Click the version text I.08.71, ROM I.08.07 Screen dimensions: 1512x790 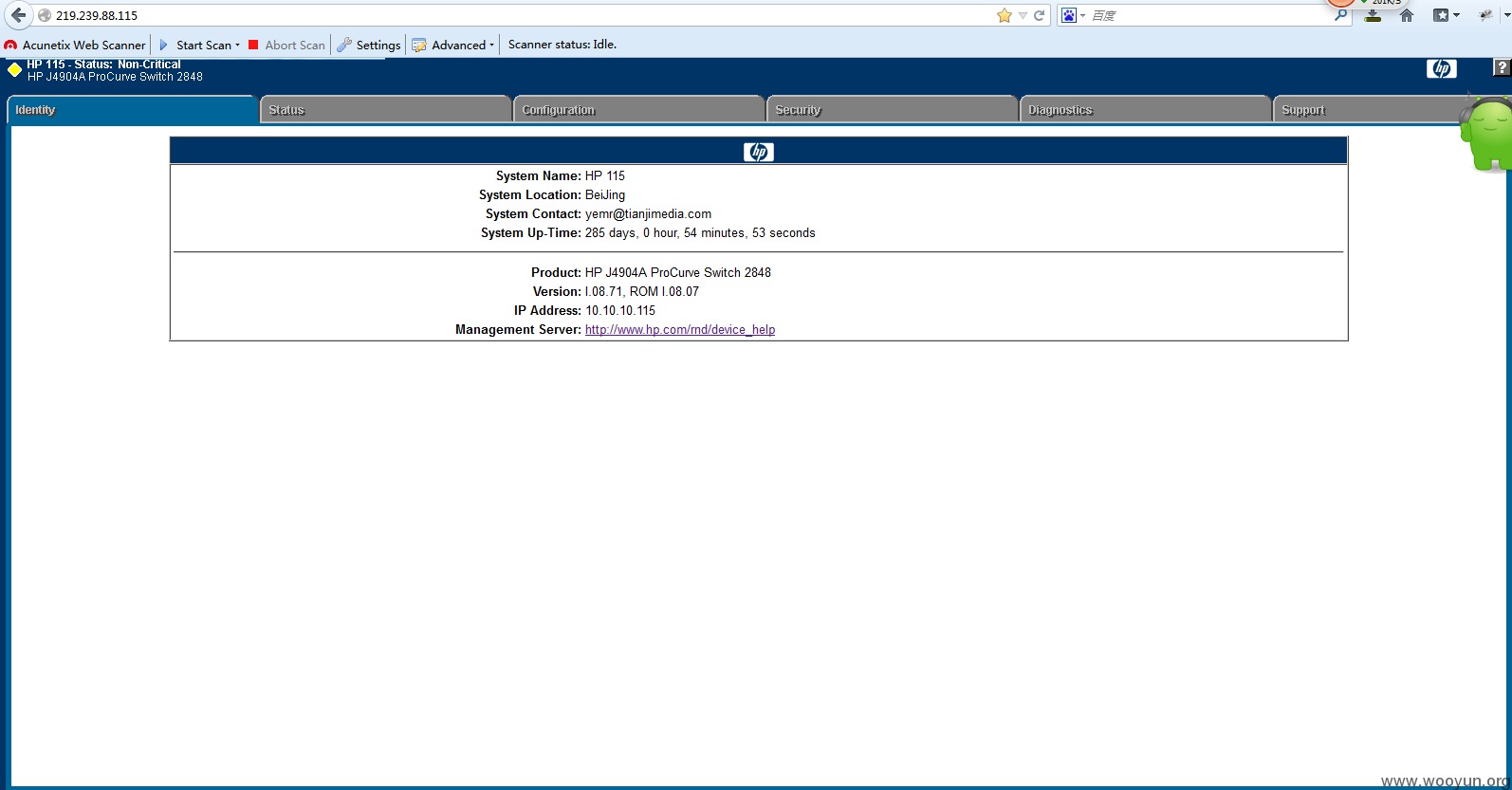click(x=642, y=292)
